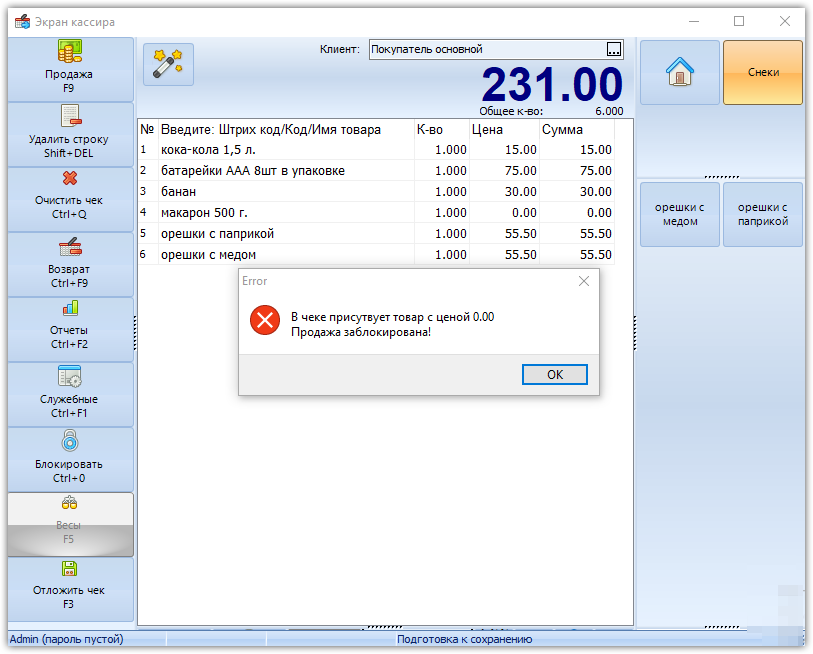Click the magic wand icon button
The height and width of the screenshot is (654, 813).
[168, 64]
